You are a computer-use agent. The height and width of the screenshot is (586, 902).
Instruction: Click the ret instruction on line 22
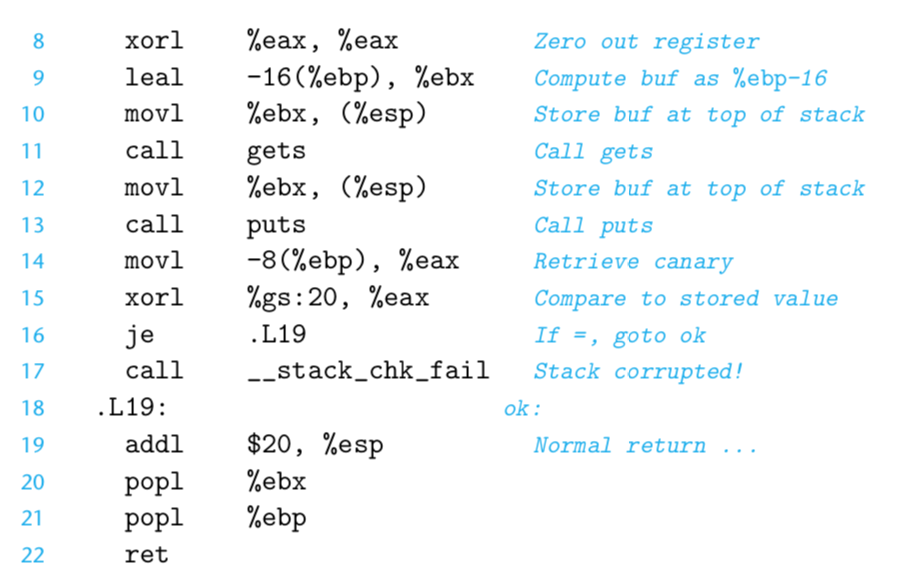point(147,556)
